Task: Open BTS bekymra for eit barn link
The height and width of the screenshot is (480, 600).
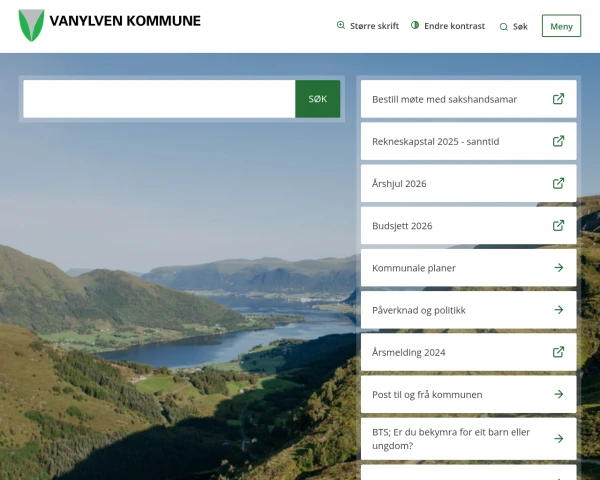Action: click(x=451, y=438)
